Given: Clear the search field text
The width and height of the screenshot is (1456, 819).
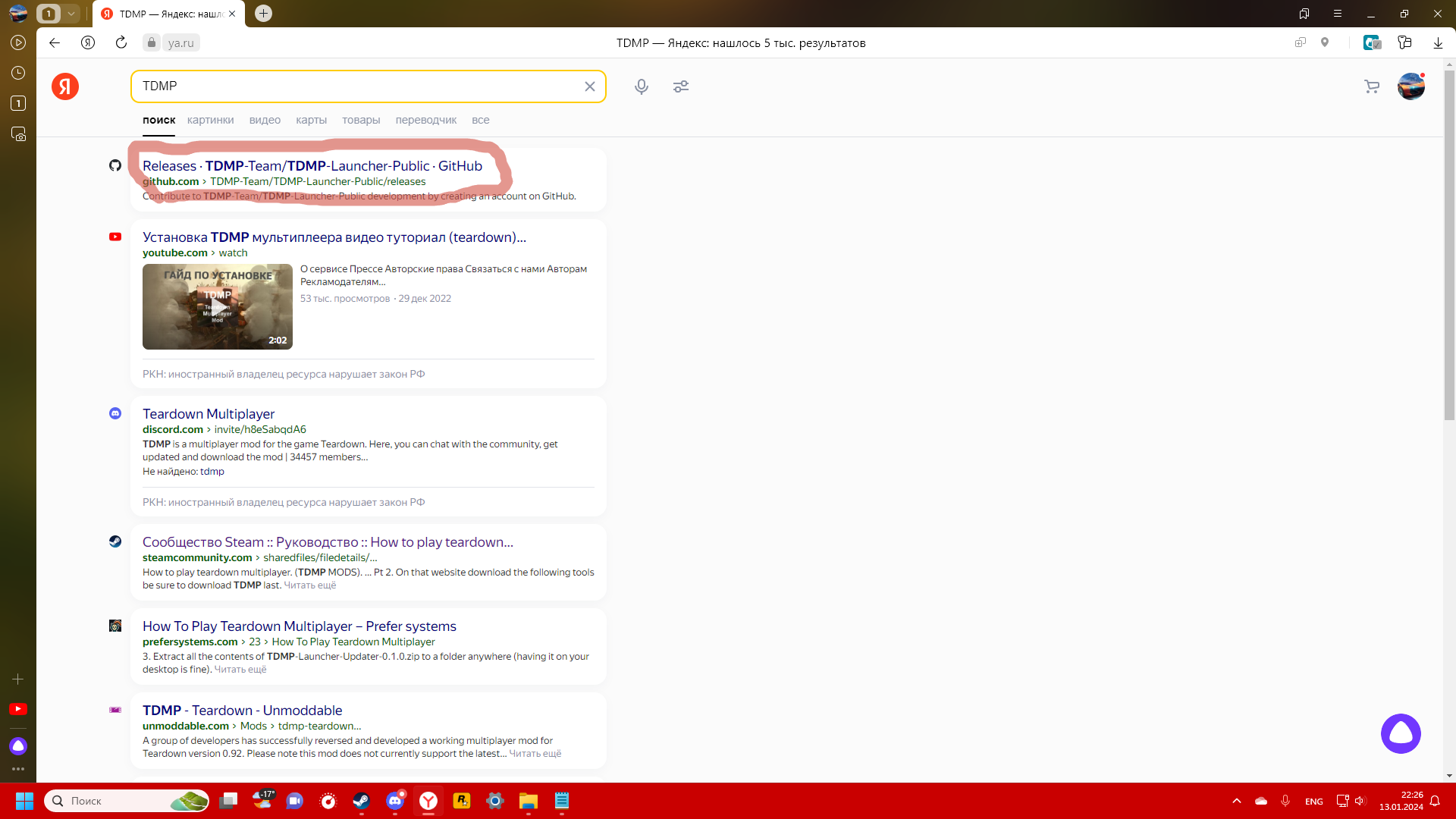Looking at the screenshot, I should click(x=589, y=86).
